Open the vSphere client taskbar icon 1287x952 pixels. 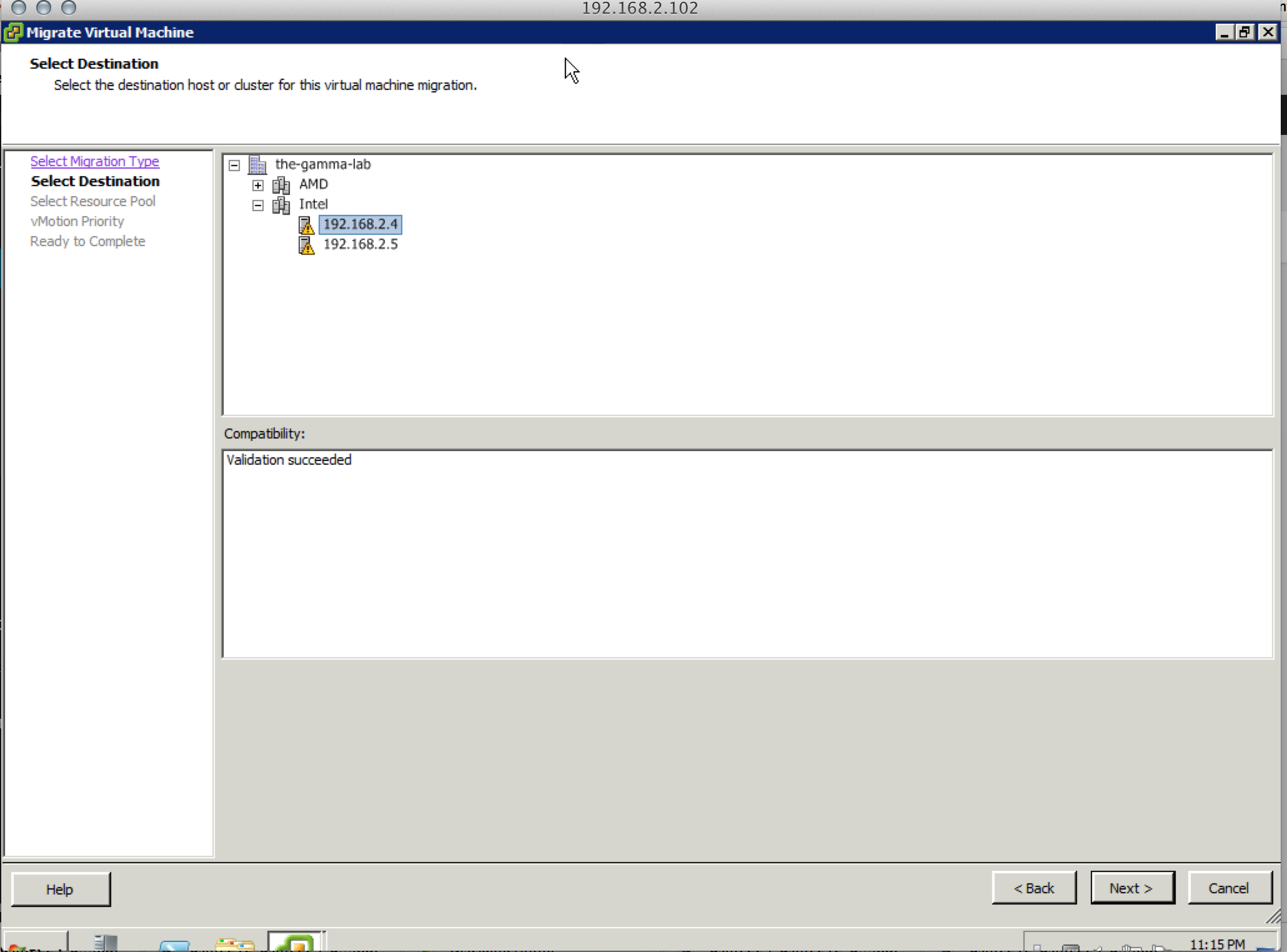click(x=295, y=943)
